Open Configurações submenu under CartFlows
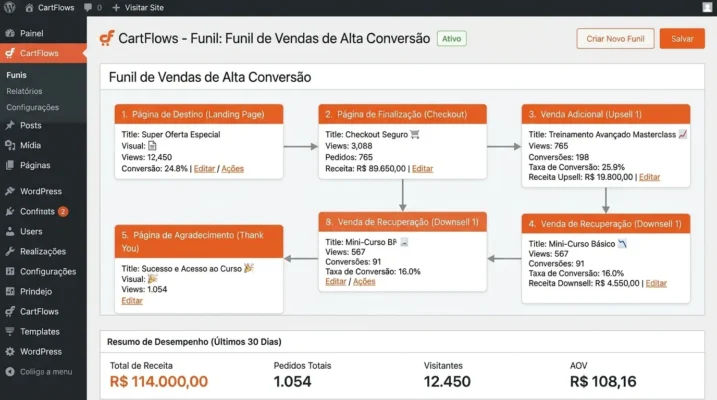The image size is (717, 400). pos(32,107)
